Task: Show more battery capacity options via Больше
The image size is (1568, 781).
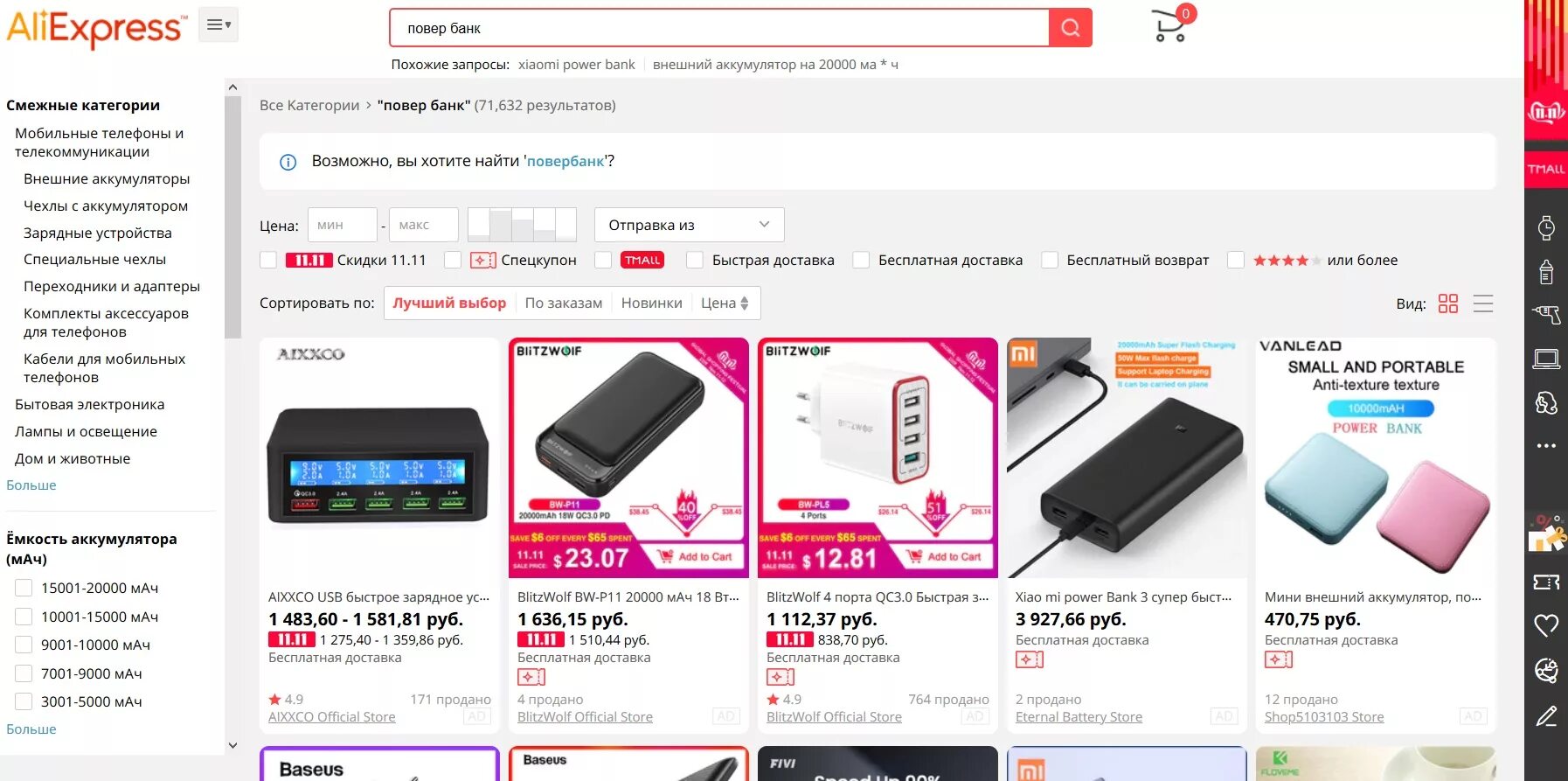Action: click(31, 729)
